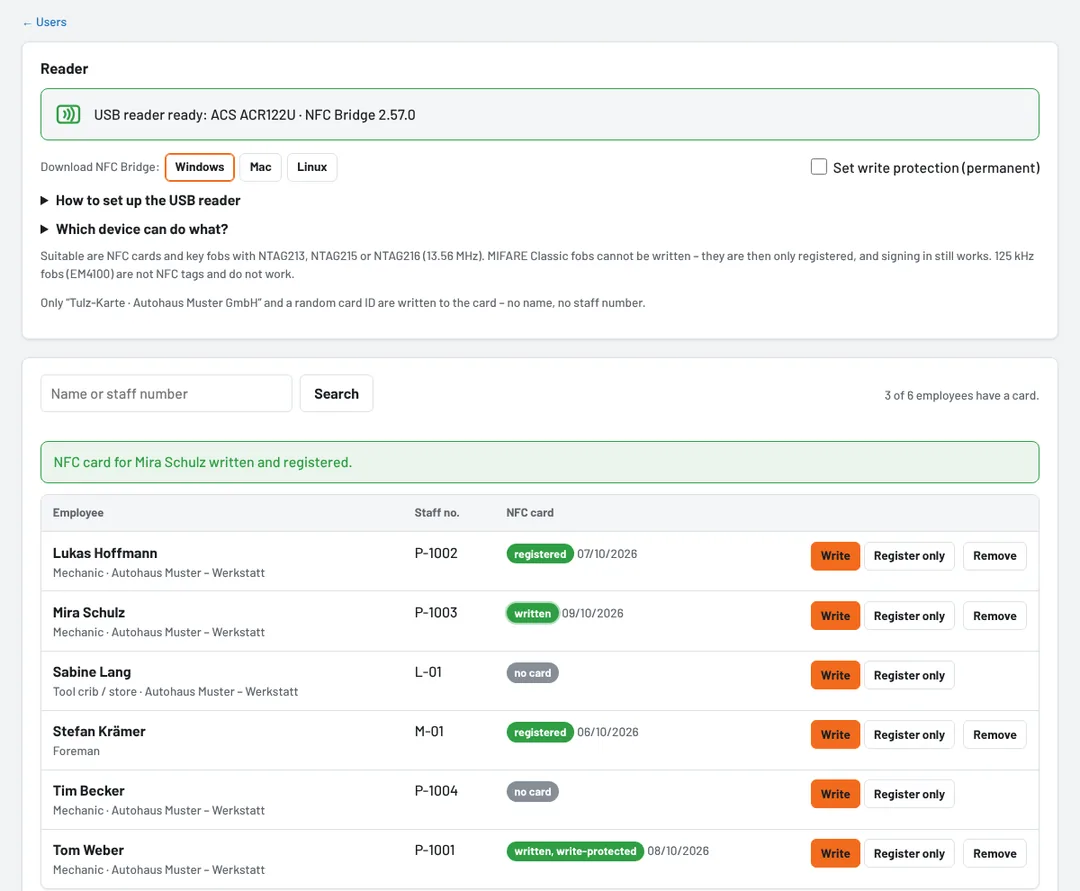Click the 'written' badge for Mira Schulz

[532, 614]
